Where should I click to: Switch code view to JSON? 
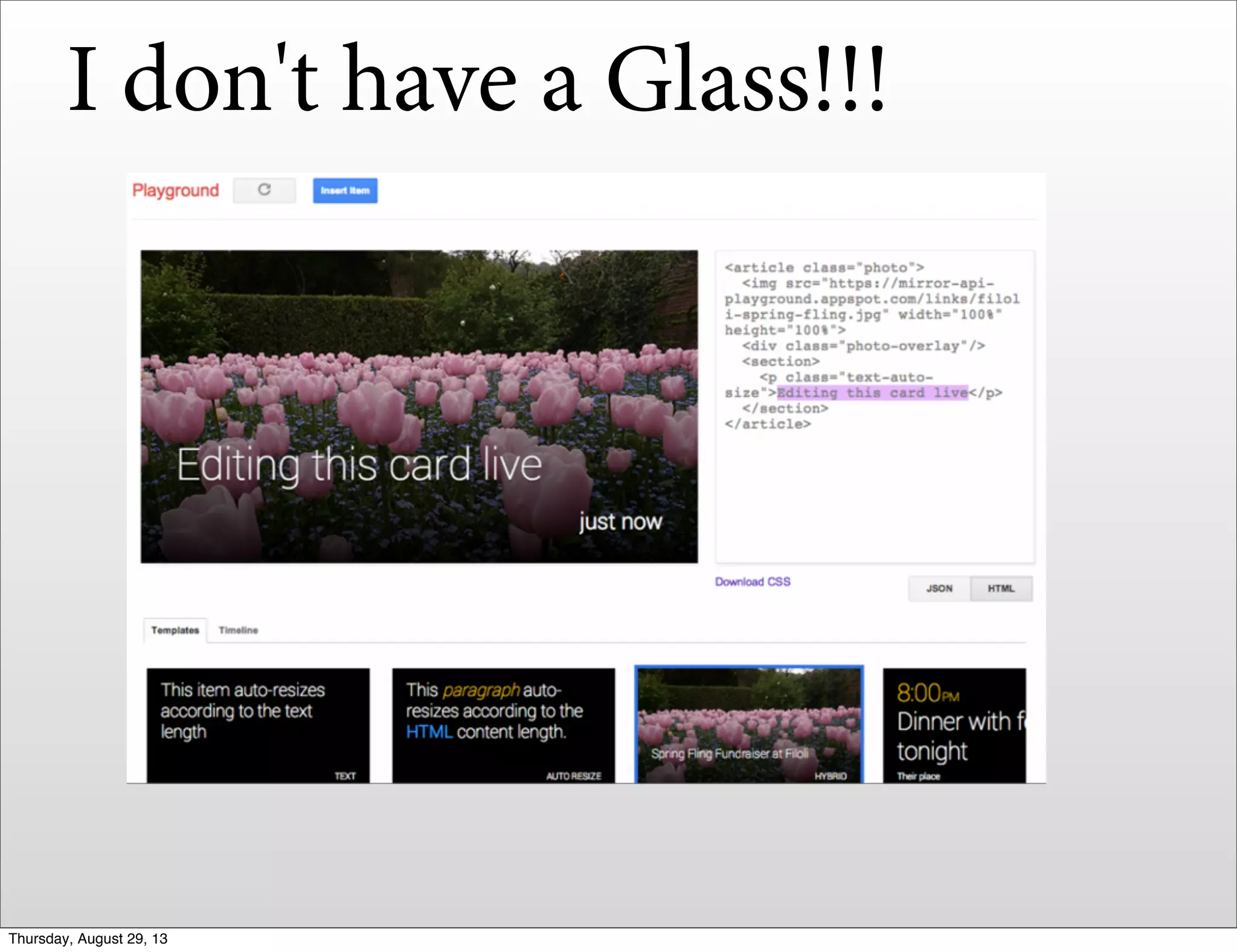[939, 588]
